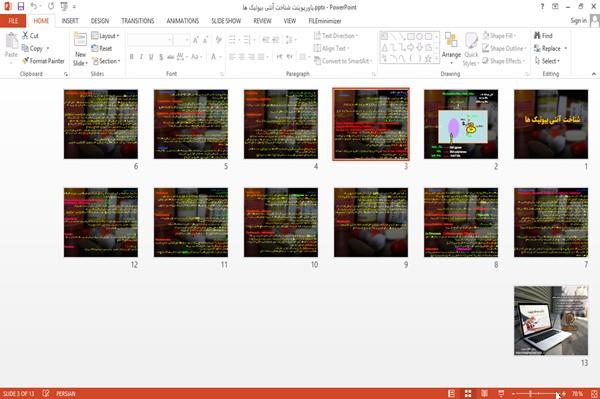
Task: Open Reading View from status bar
Action: [x=484, y=393]
